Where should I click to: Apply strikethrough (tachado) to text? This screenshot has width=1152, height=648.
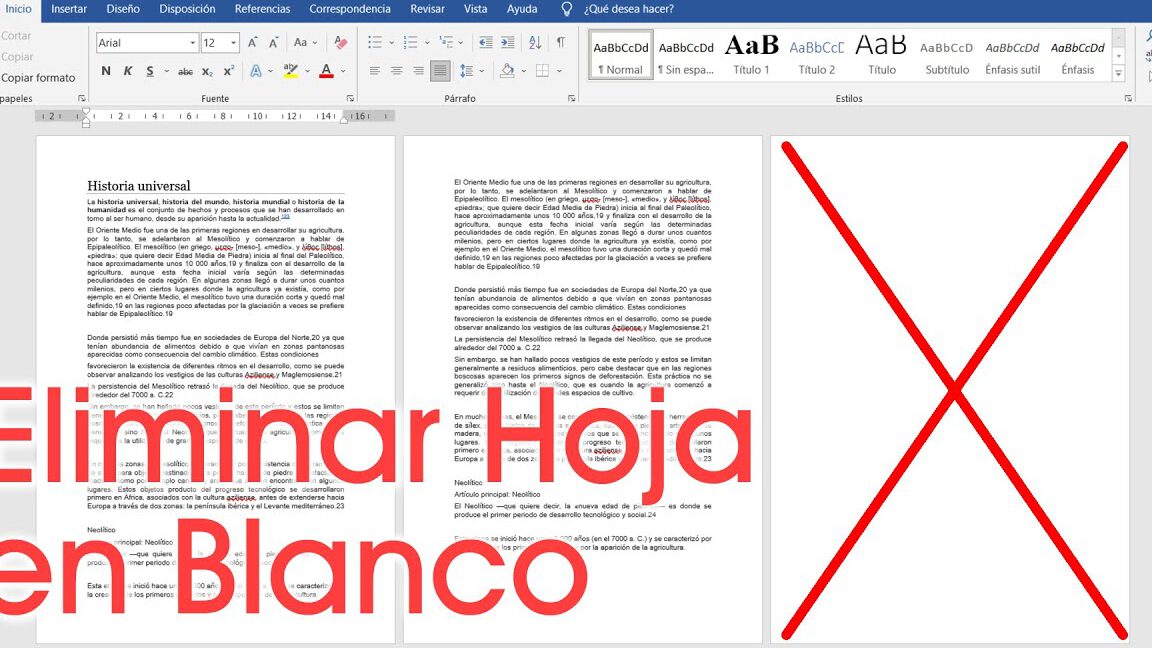[x=185, y=70]
